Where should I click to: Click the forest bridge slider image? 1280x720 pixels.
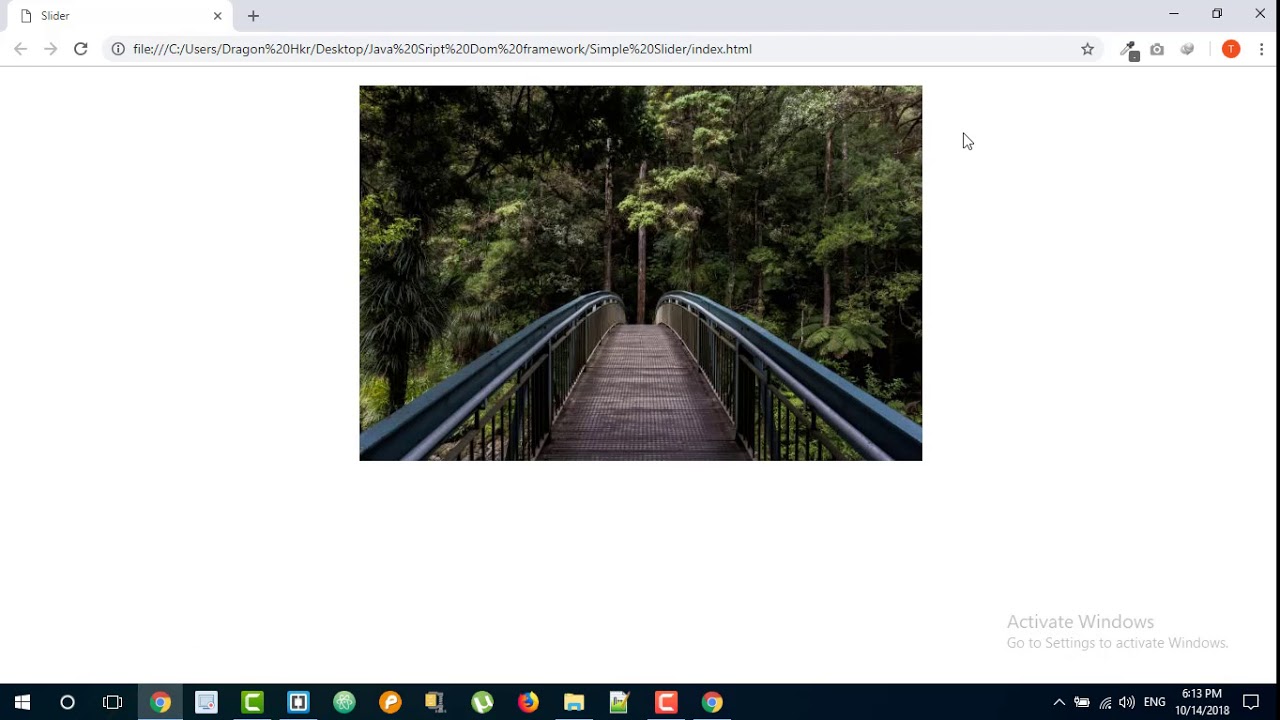pos(640,273)
